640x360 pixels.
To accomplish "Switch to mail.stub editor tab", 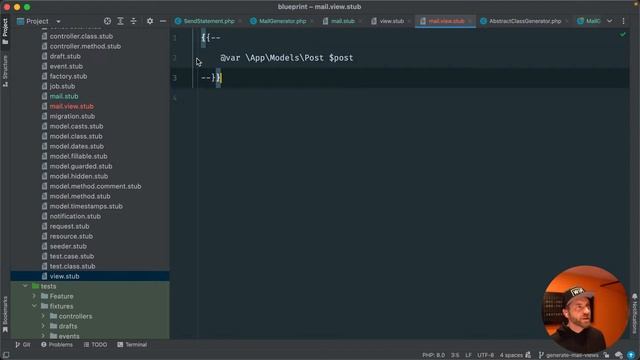I will pos(342,21).
